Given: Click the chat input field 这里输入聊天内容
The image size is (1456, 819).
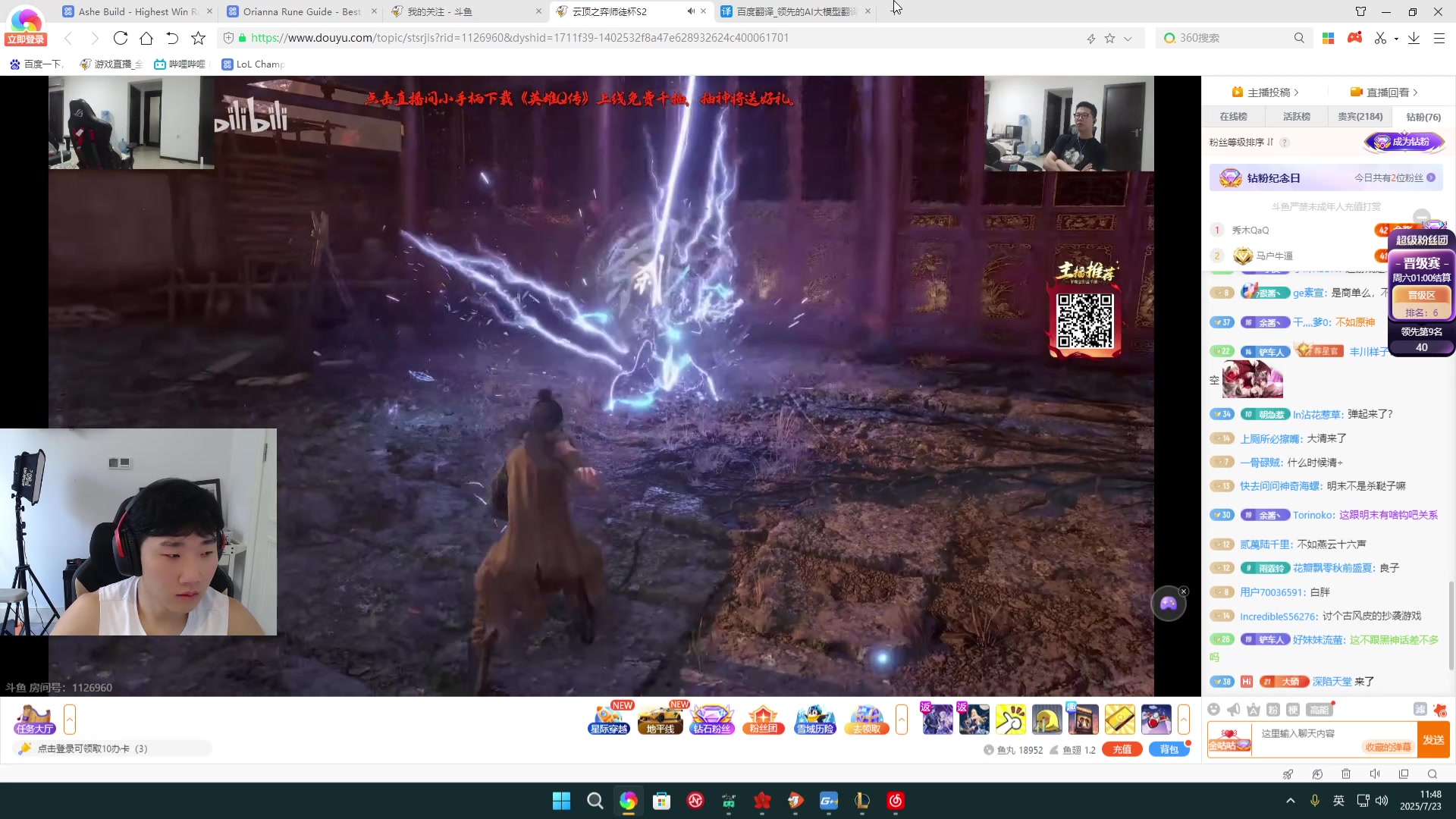Looking at the screenshot, I should [1333, 739].
